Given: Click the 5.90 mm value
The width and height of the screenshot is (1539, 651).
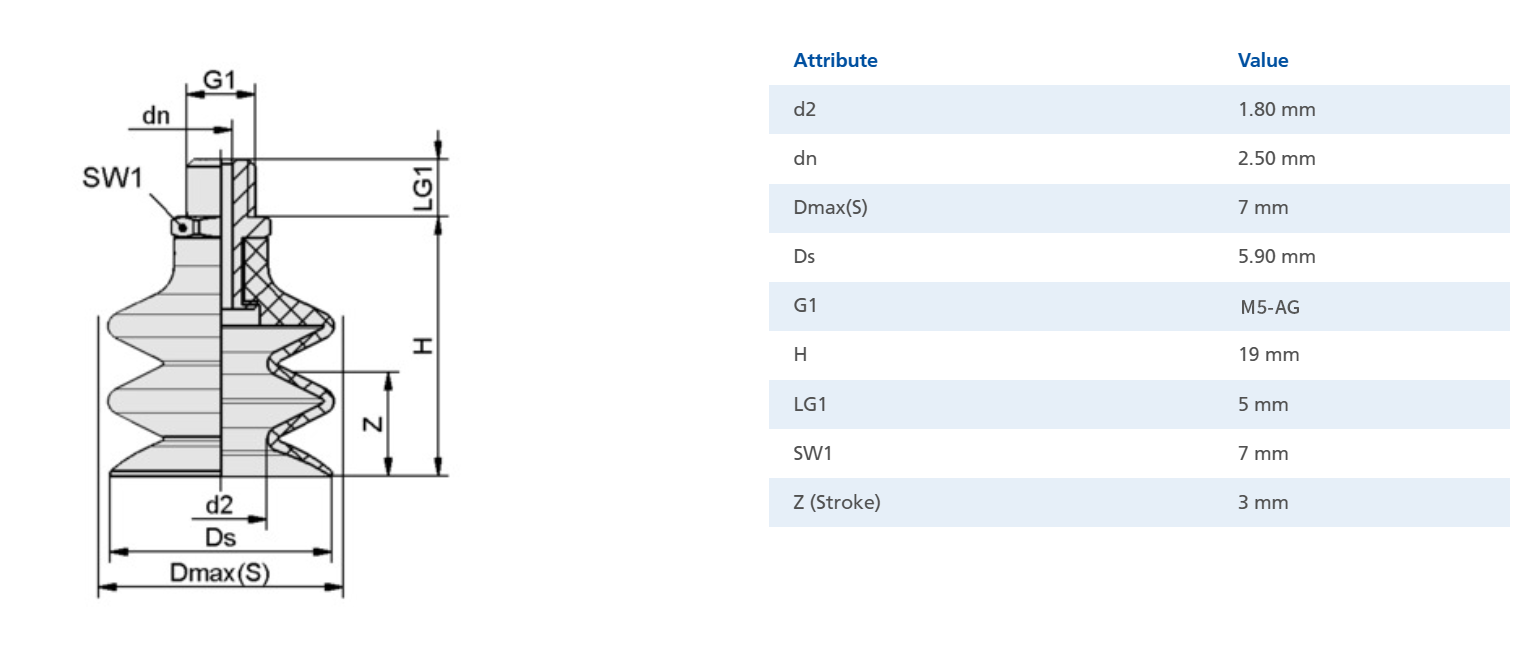Looking at the screenshot, I should point(1277,256).
